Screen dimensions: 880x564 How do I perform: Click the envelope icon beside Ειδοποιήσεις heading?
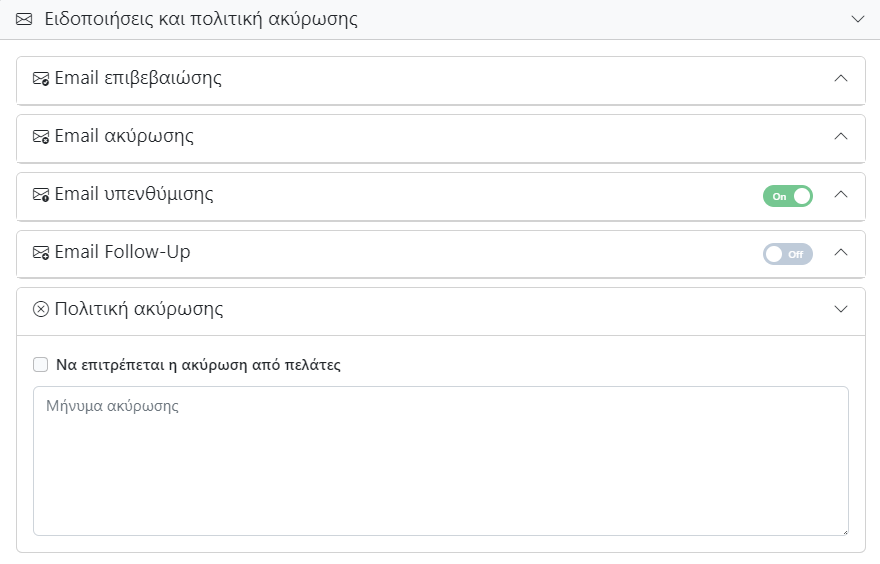(x=24, y=19)
